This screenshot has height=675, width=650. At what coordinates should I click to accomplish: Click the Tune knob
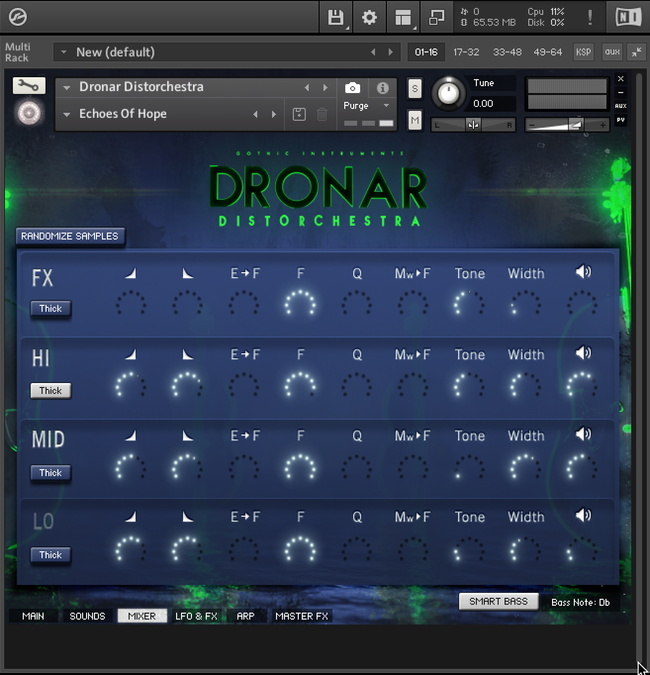click(448, 93)
